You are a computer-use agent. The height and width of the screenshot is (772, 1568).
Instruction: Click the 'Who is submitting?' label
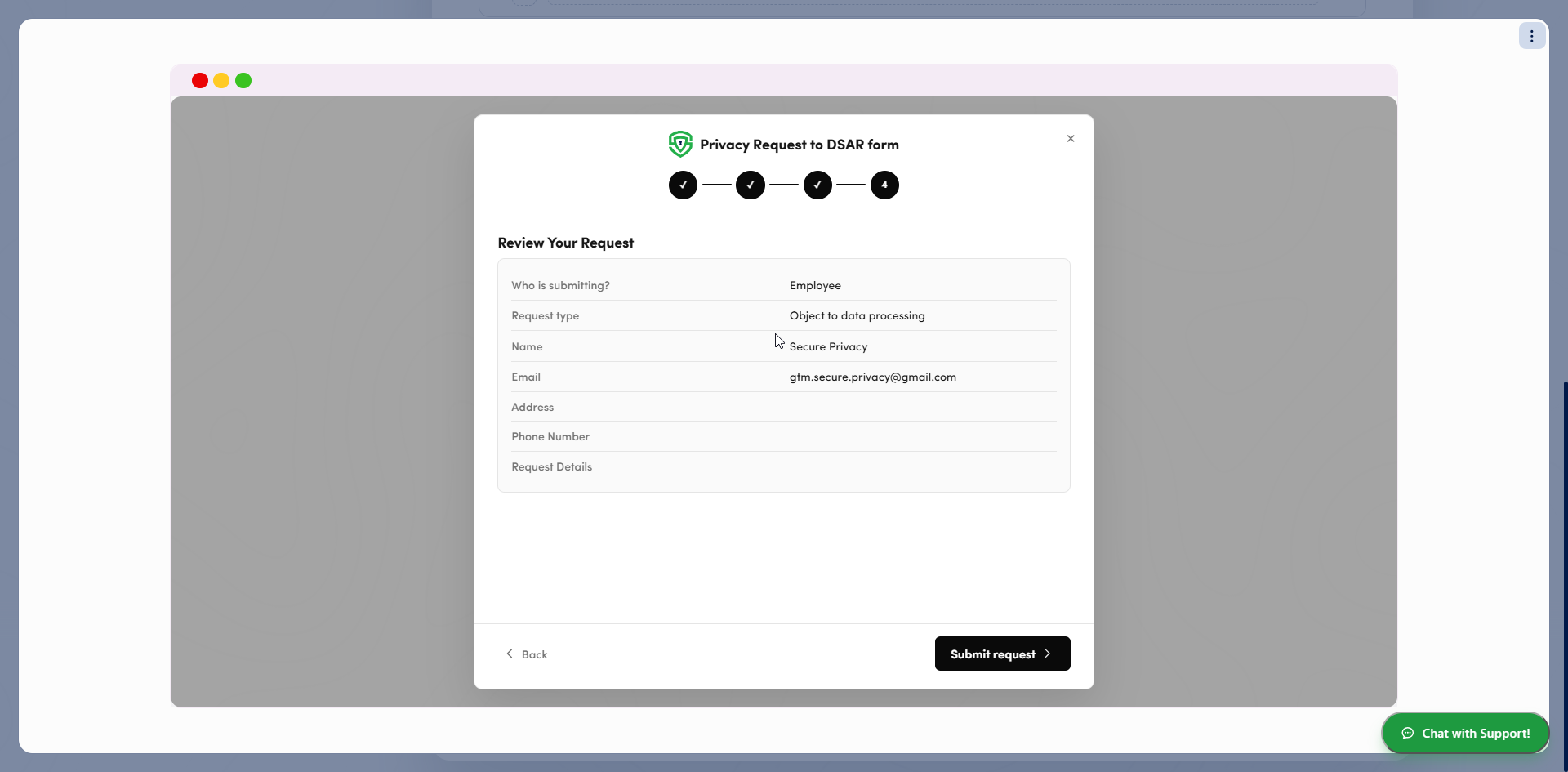[x=561, y=285]
